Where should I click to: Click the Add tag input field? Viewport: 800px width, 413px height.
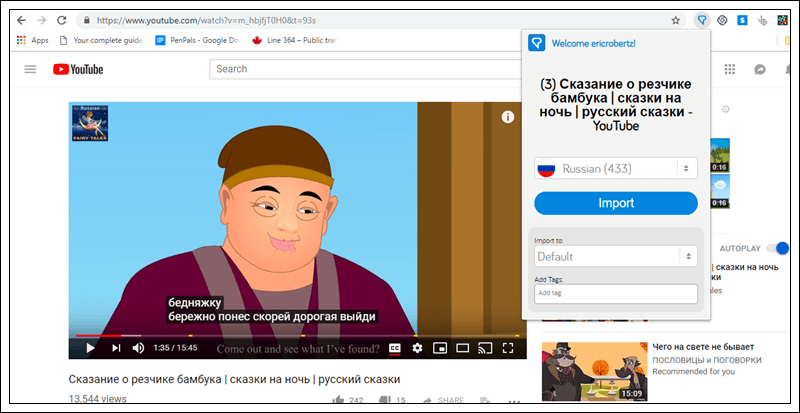(x=615, y=293)
